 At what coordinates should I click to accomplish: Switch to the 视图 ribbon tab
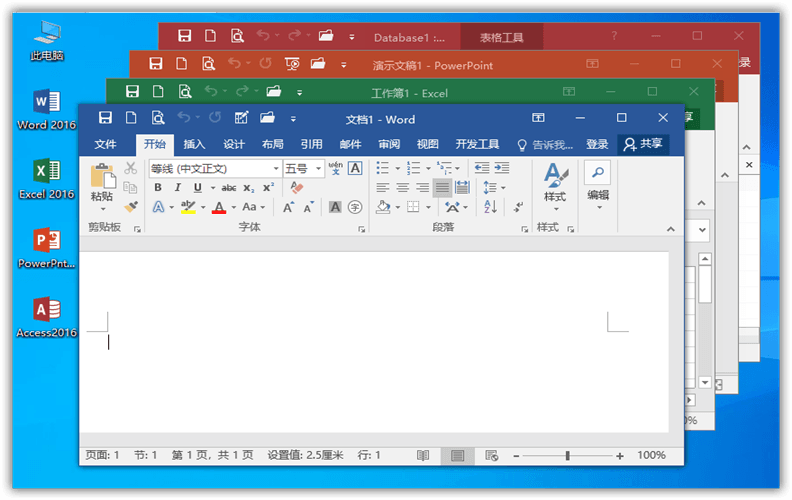click(x=427, y=144)
